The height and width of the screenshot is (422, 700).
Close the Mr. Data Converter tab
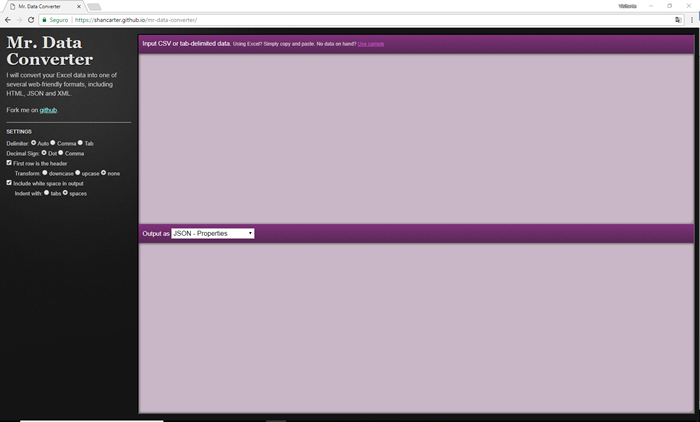[x=79, y=6]
